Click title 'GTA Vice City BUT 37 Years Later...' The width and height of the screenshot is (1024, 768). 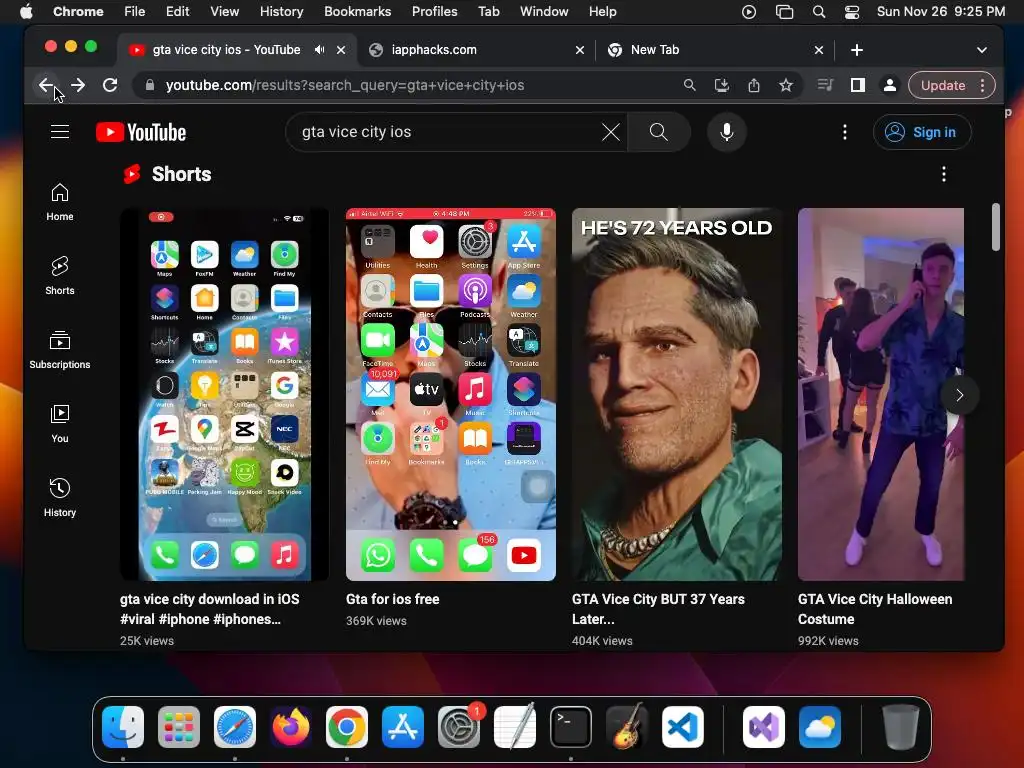pos(658,609)
